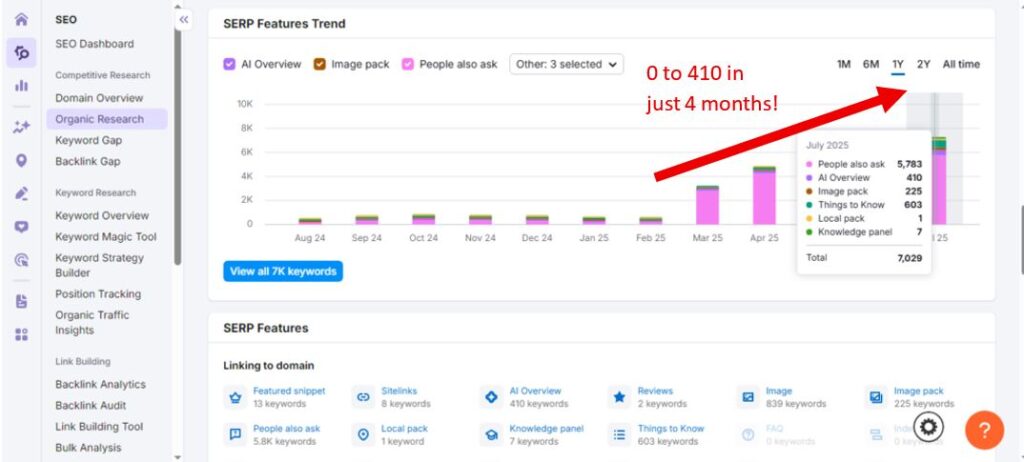Open the Local map pin icon in rail
1024x462 pixels.
[x=22, y=161]
